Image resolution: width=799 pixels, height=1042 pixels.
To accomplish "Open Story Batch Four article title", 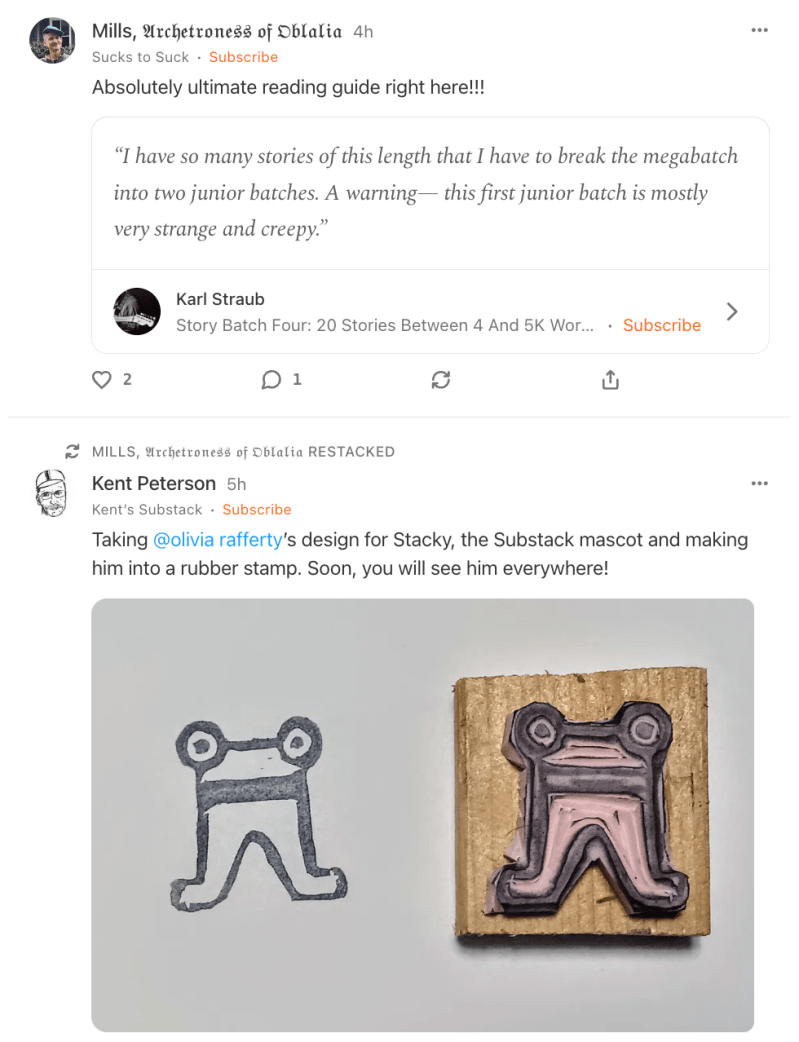I will [x=384, y=325].
